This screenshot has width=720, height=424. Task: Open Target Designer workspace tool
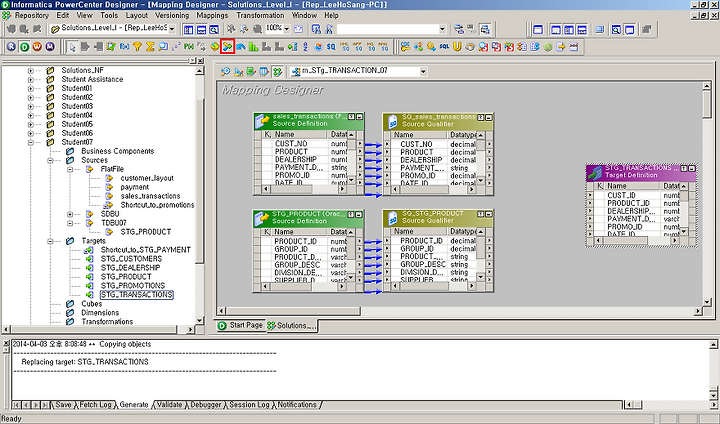click(238, 72)
